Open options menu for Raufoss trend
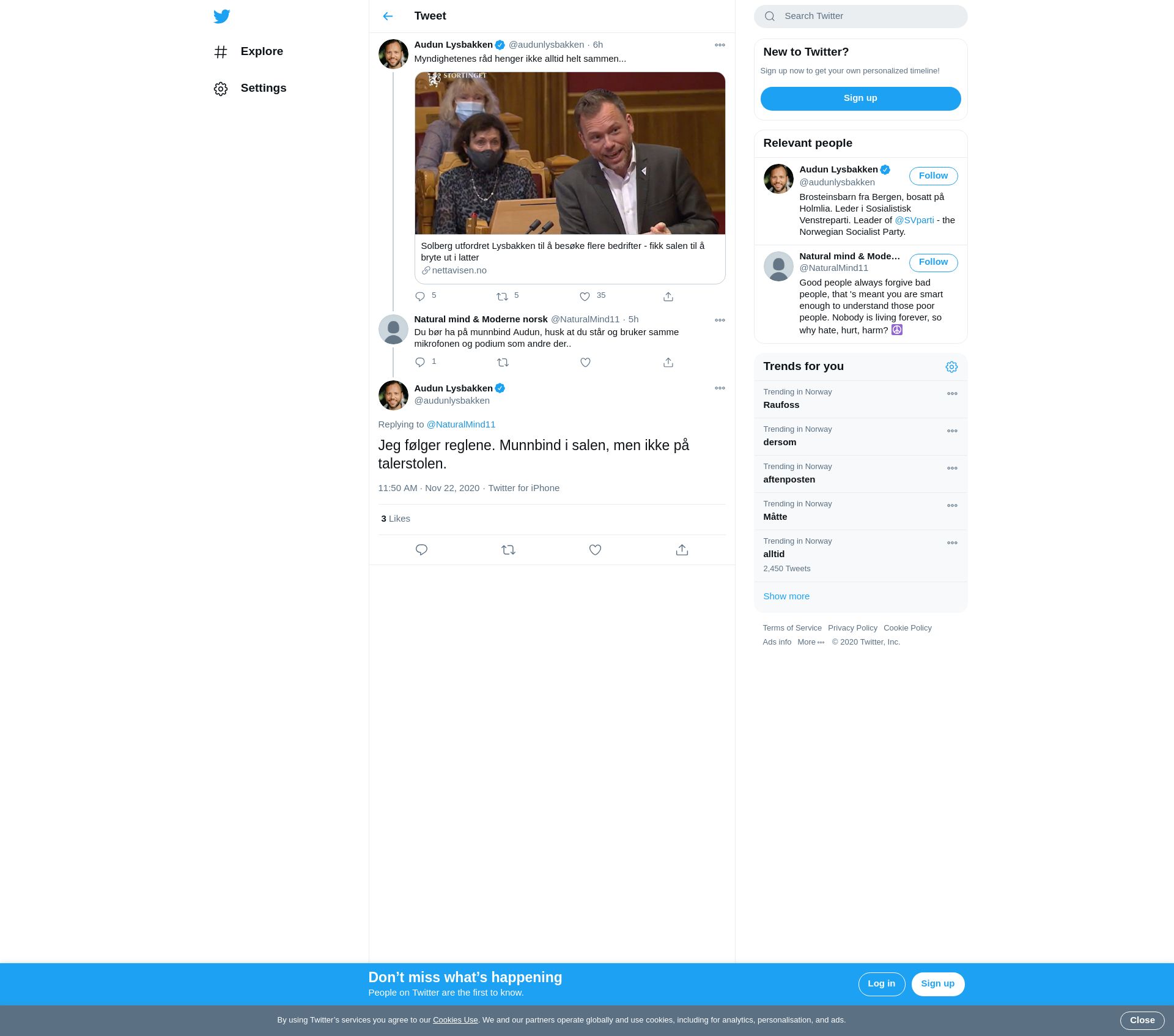This screenshot has width=1174, height=1036. (952, 394)
